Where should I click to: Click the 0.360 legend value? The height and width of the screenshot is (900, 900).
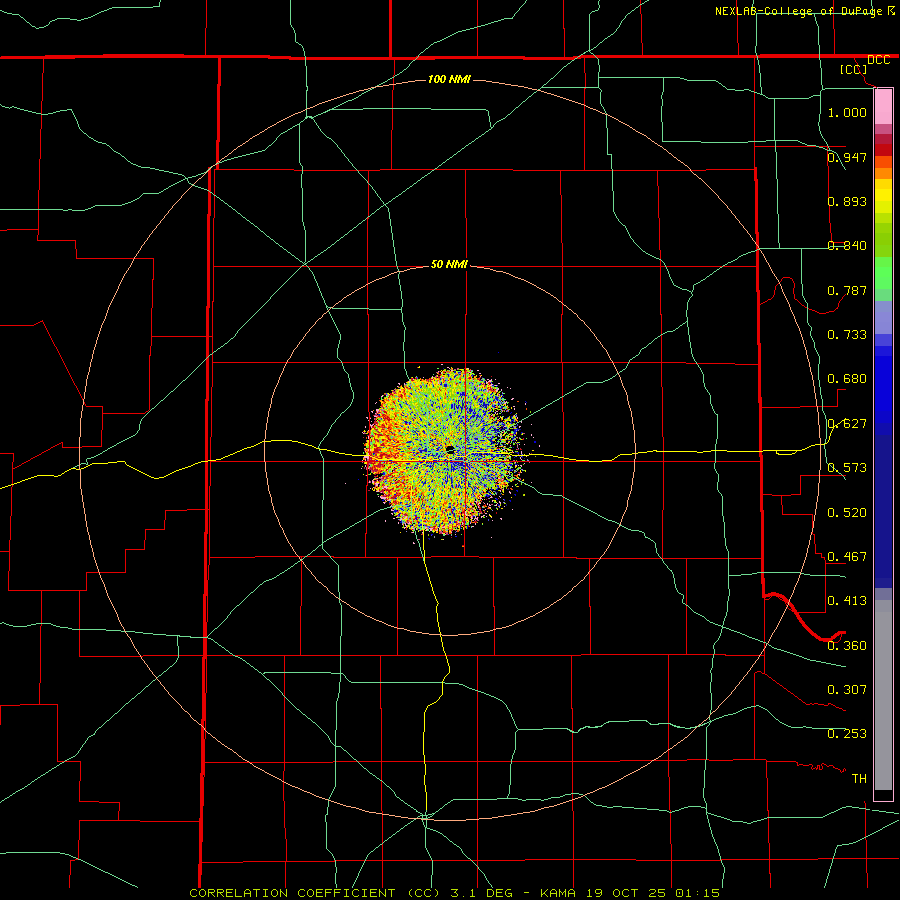847,646
